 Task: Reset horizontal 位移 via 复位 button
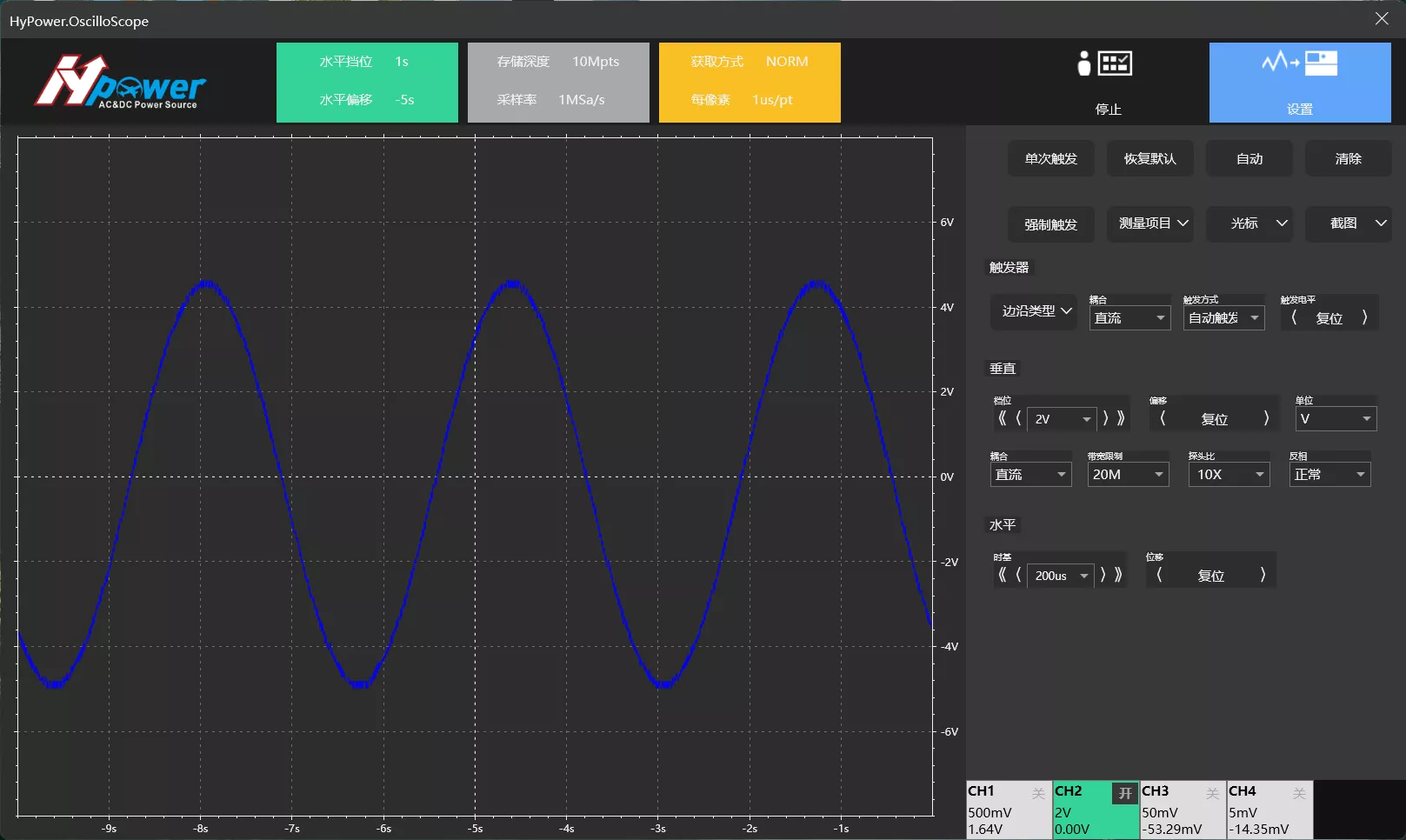pyautogui.click(x=1211, y=576)
